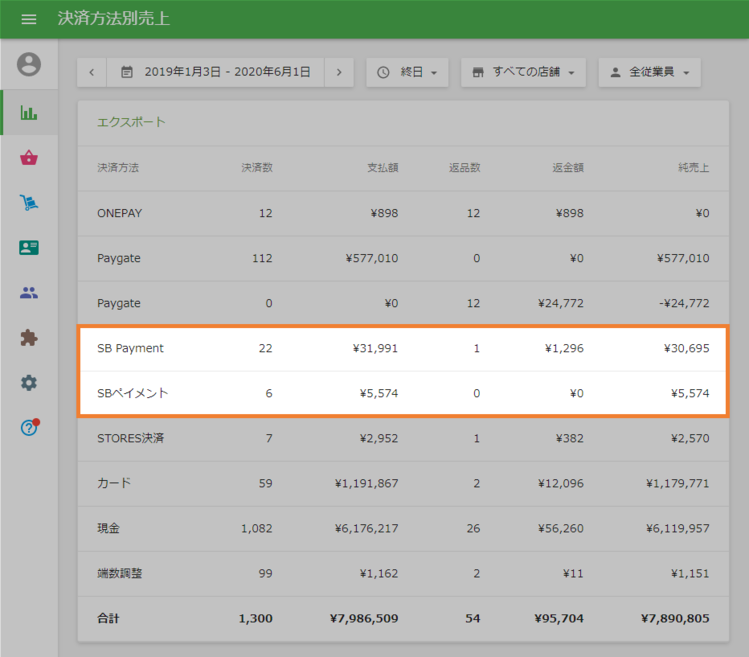Expand the すべての店舗 store dropdown
The width and height of the screenshot is (749, 657).
pos(523,72)
